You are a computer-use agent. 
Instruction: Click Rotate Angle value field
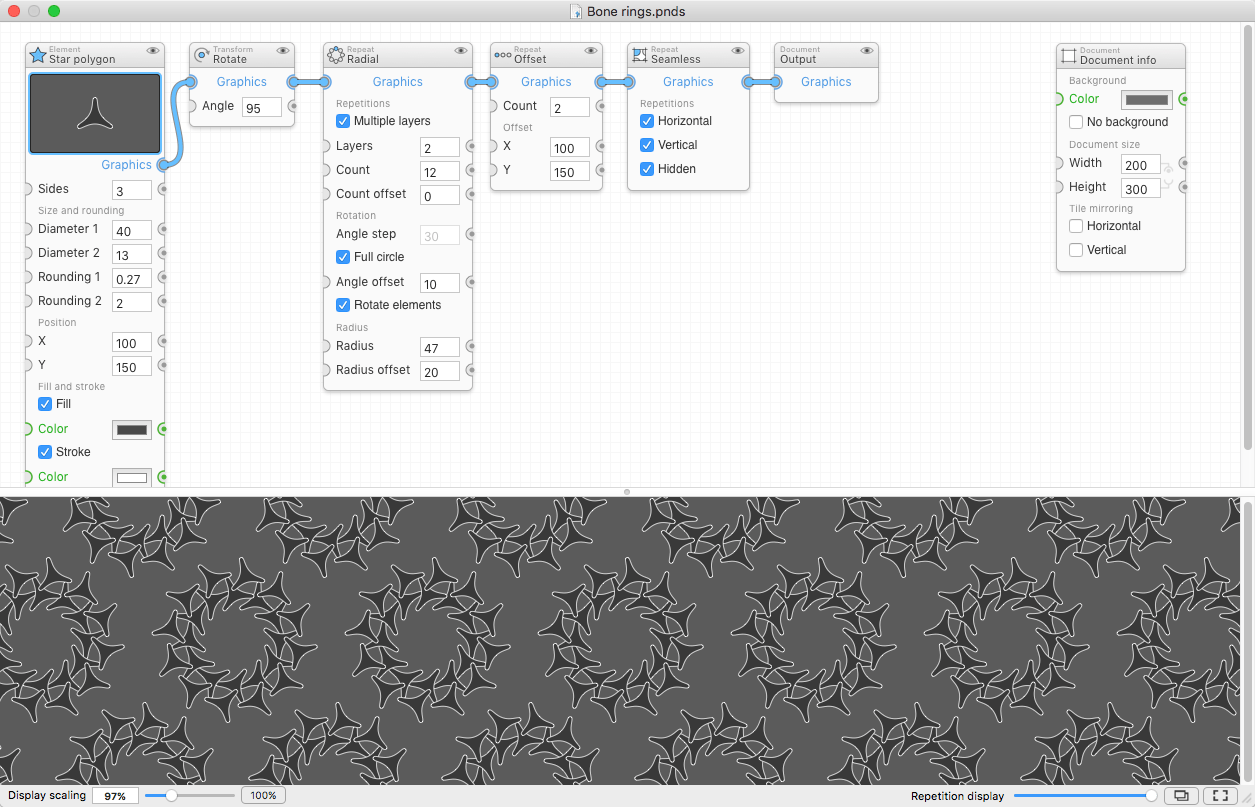[x=262, y=107]
